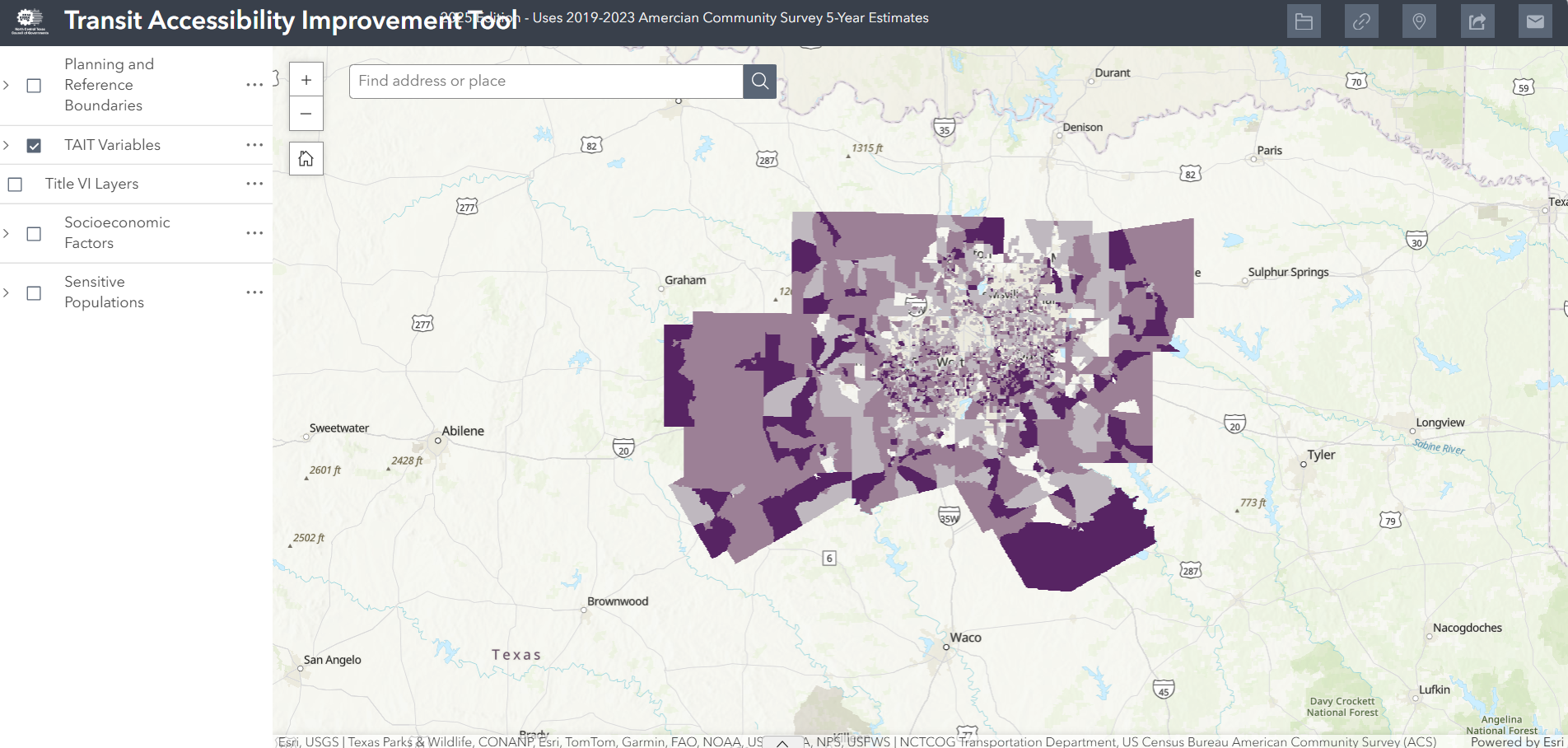This screenshot has height=748, width=1568.
Task: Expand the Socioeconomic Factors layer group
Action: [7, 234]
